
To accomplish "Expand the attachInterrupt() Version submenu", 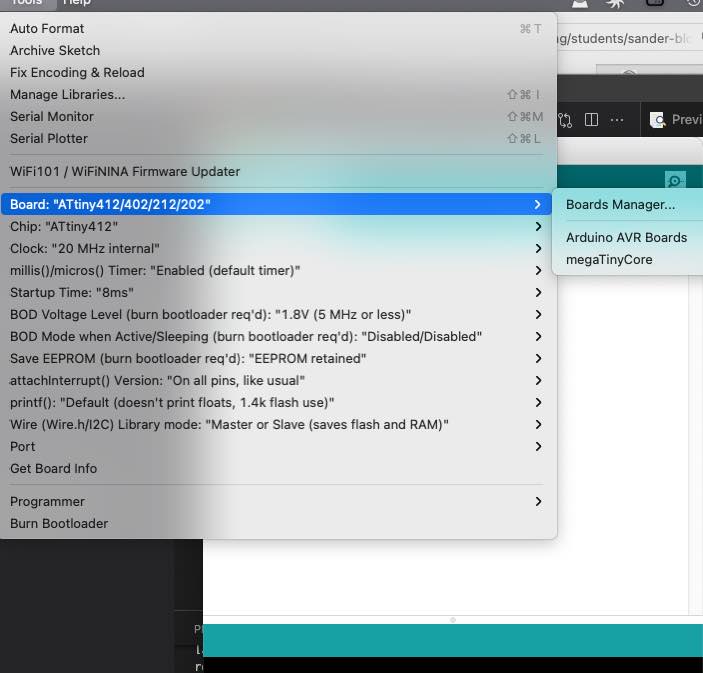I will (x=276, y=380).
